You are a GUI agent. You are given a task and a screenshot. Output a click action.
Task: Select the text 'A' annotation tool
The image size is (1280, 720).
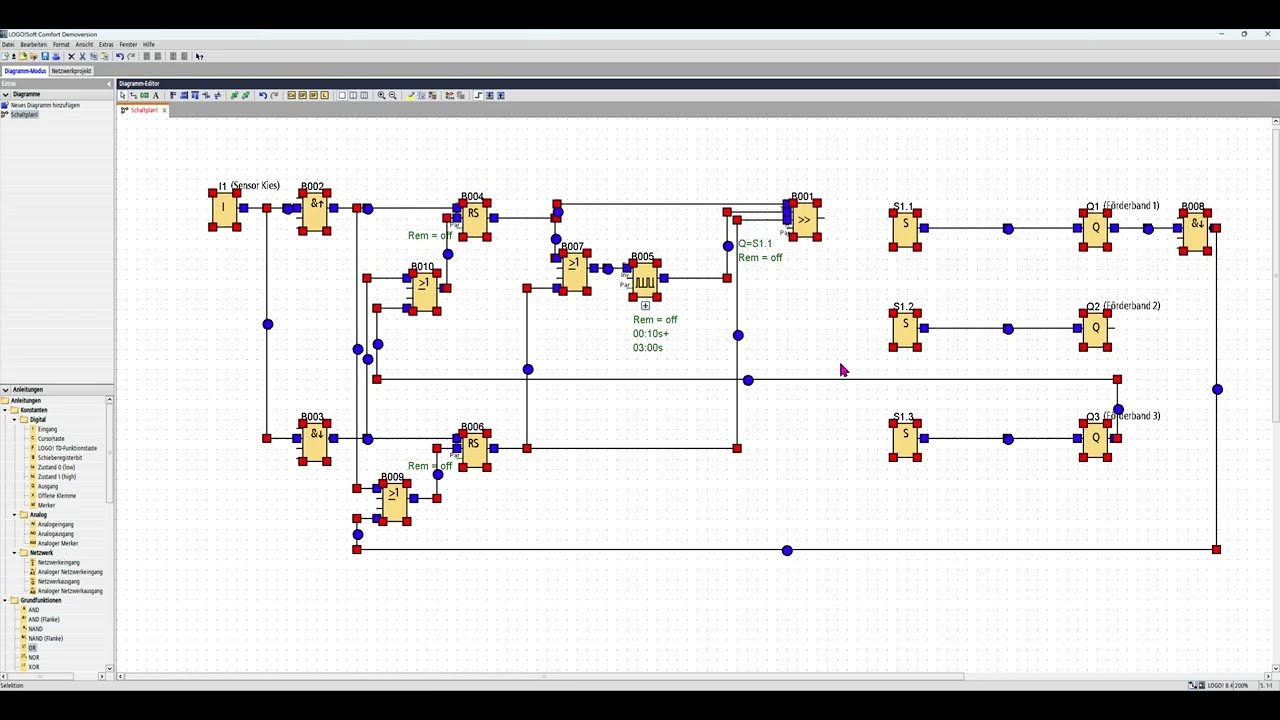coord(156,95)
